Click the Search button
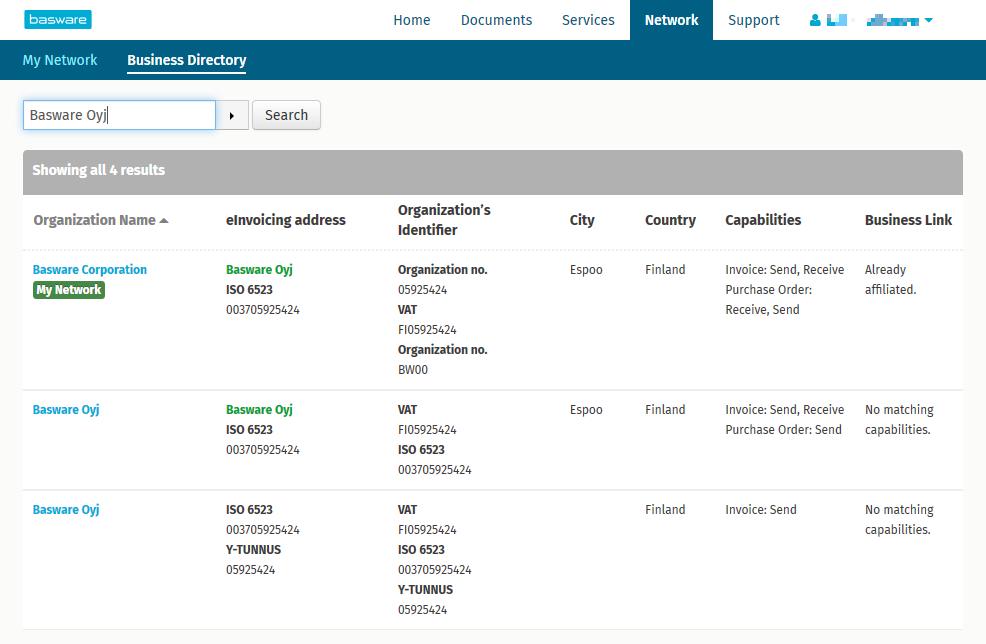Image resolution: width=986 pixels, height=644 pixels. tap(286, 115)
